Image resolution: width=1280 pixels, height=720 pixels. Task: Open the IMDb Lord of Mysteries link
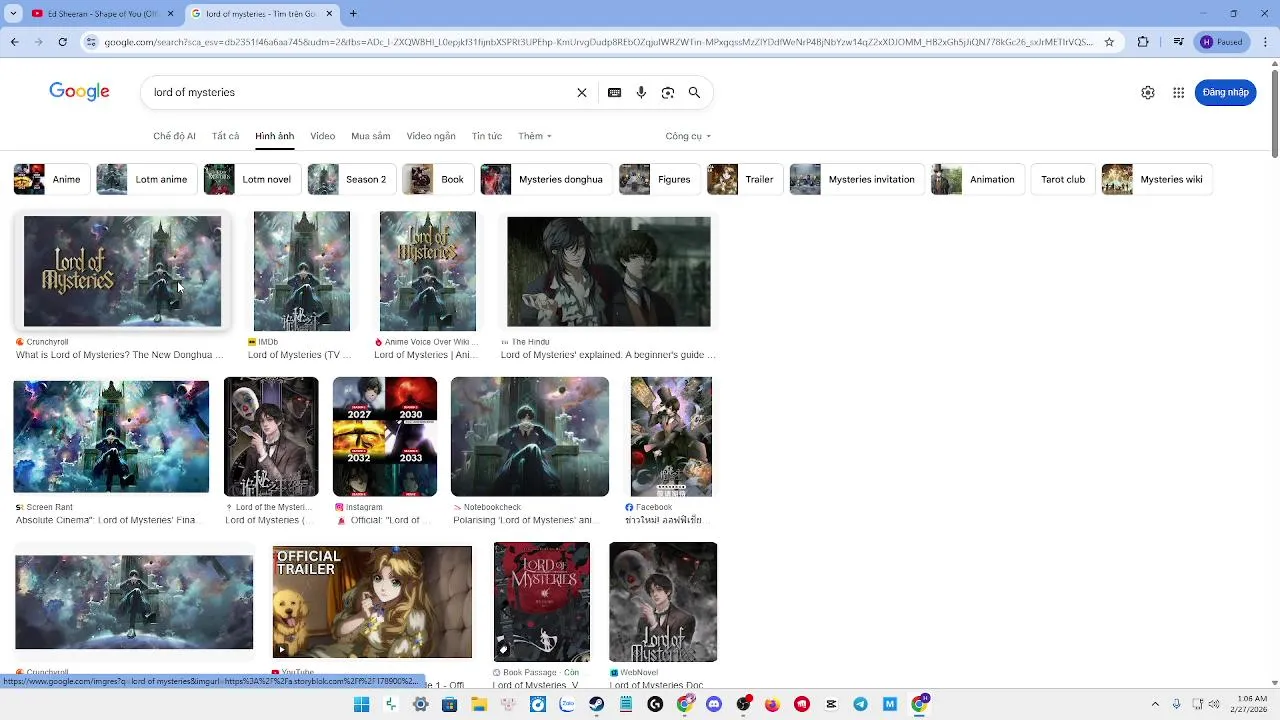(299, 355)
